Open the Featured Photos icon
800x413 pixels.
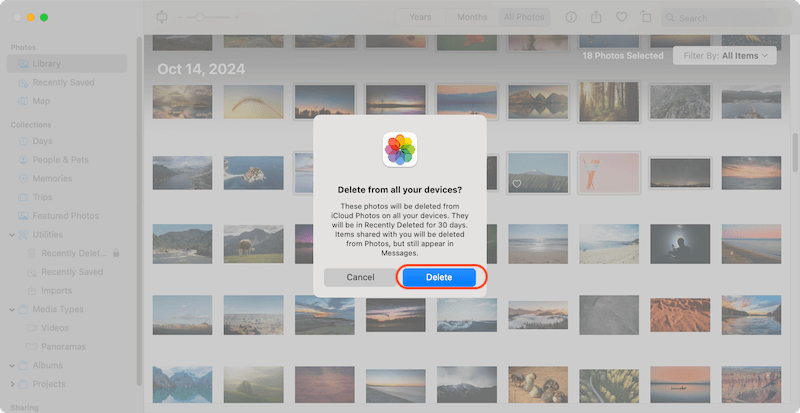pyautogui.click(x=23, y=216)
